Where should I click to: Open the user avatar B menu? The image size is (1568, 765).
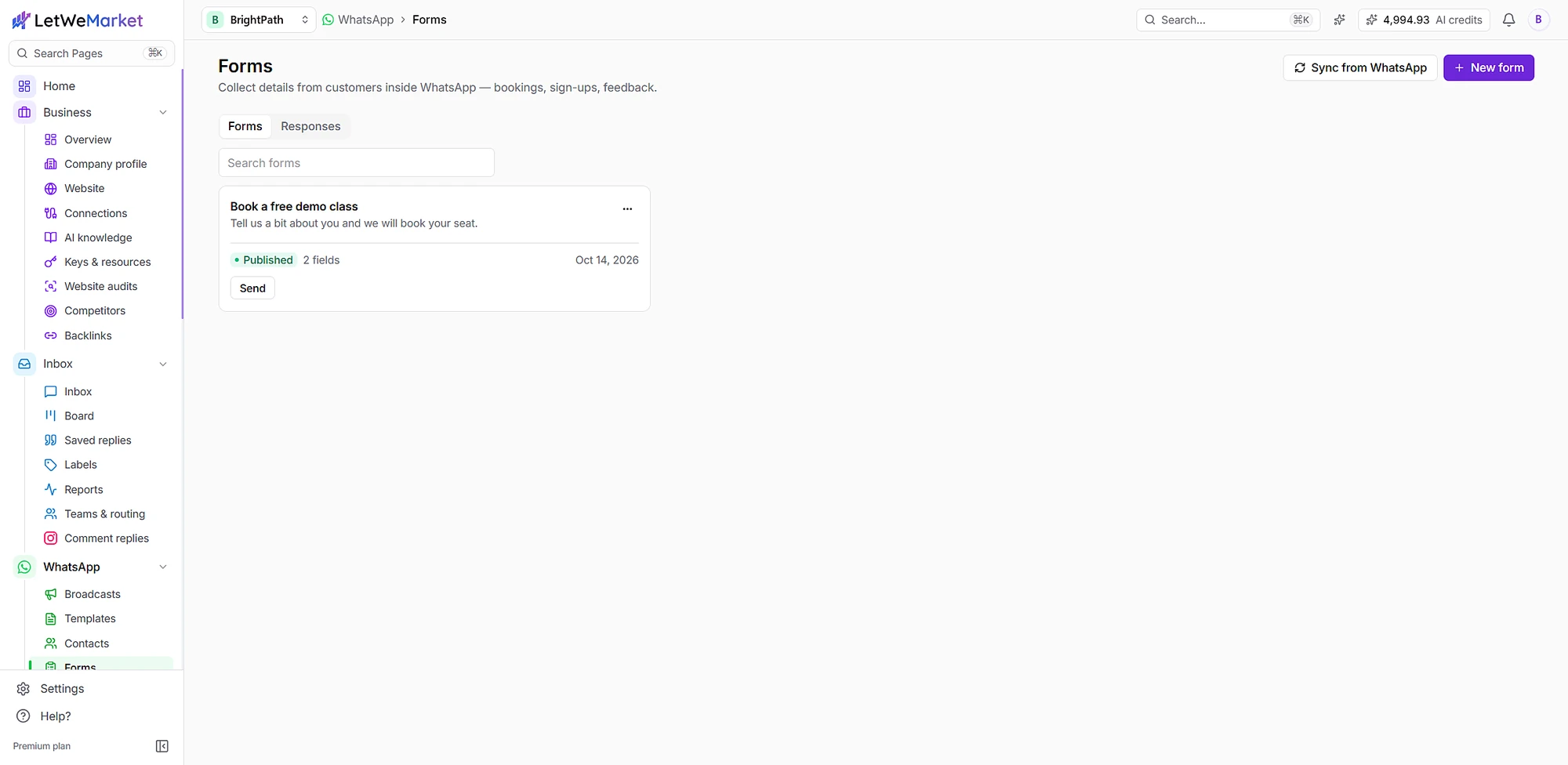click(x=1538, y=20)
